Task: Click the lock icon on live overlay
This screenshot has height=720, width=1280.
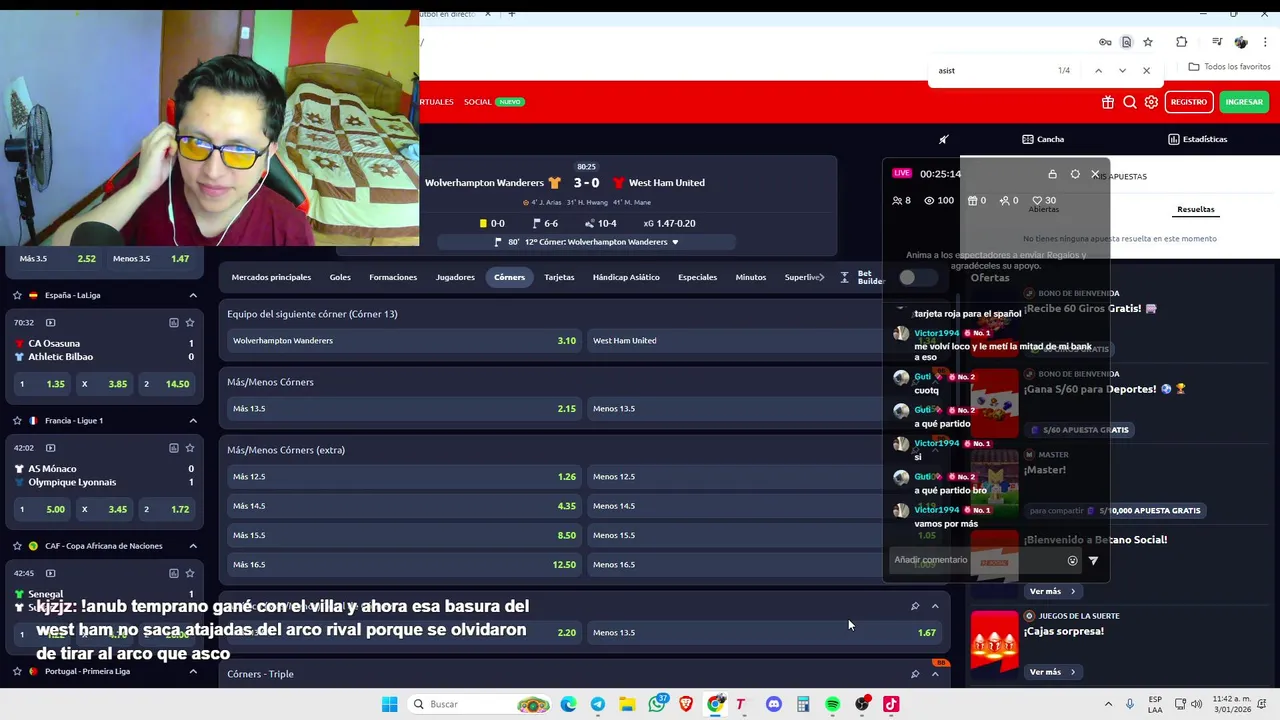Action: (x=1052, y=174)
